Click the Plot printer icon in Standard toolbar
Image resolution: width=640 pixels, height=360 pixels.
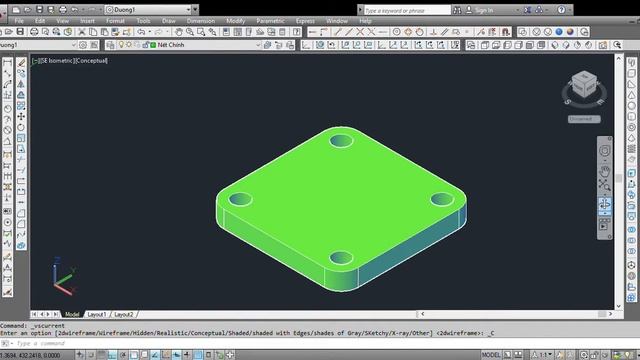[x=34, y=32]
